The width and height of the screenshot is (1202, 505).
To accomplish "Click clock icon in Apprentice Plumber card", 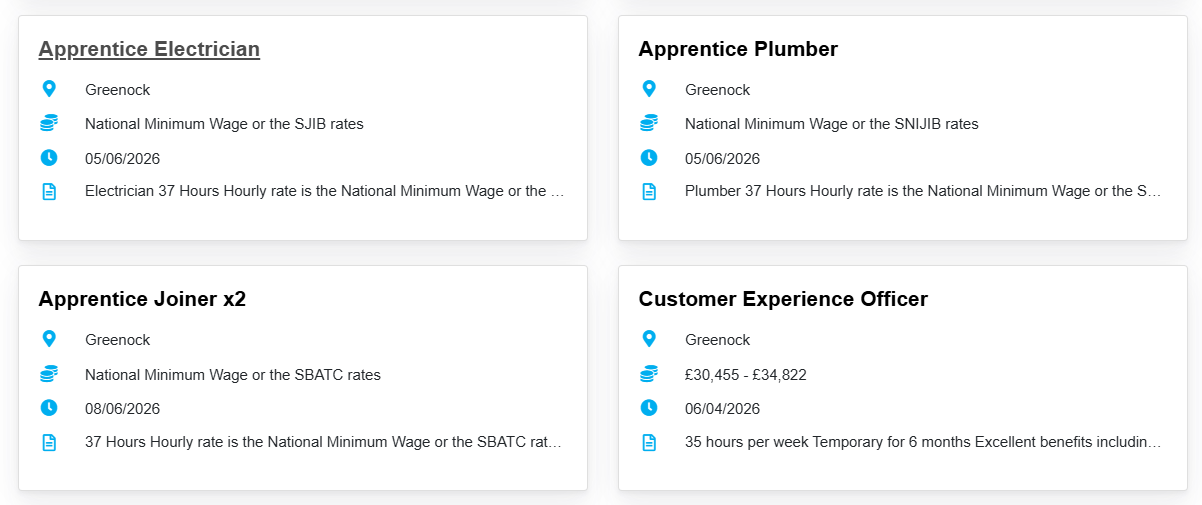I will (649, 158).
